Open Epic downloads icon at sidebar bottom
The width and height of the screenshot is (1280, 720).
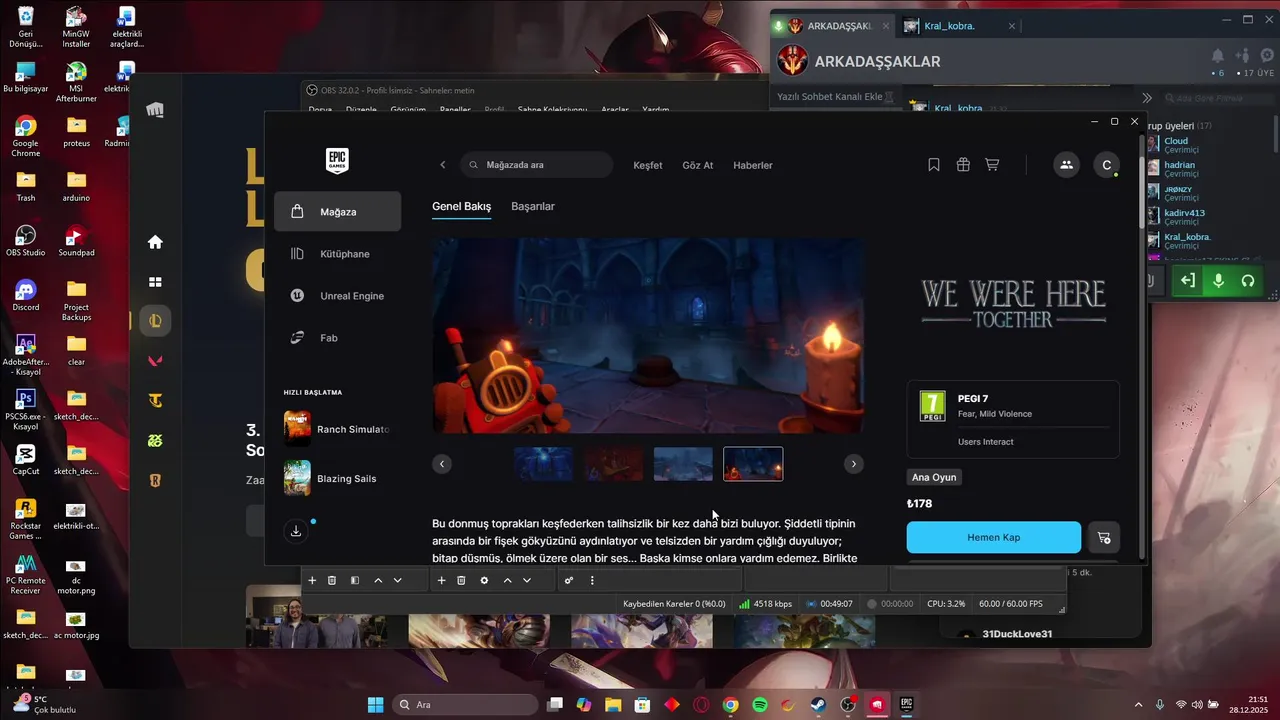pos(296,531)
